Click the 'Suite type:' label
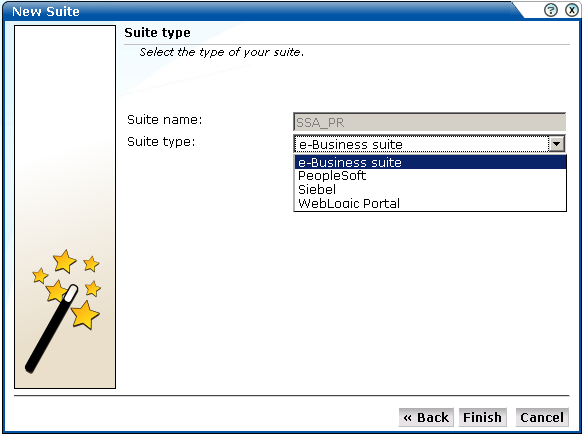The image size is (584, 437). (x=161, y=142)
